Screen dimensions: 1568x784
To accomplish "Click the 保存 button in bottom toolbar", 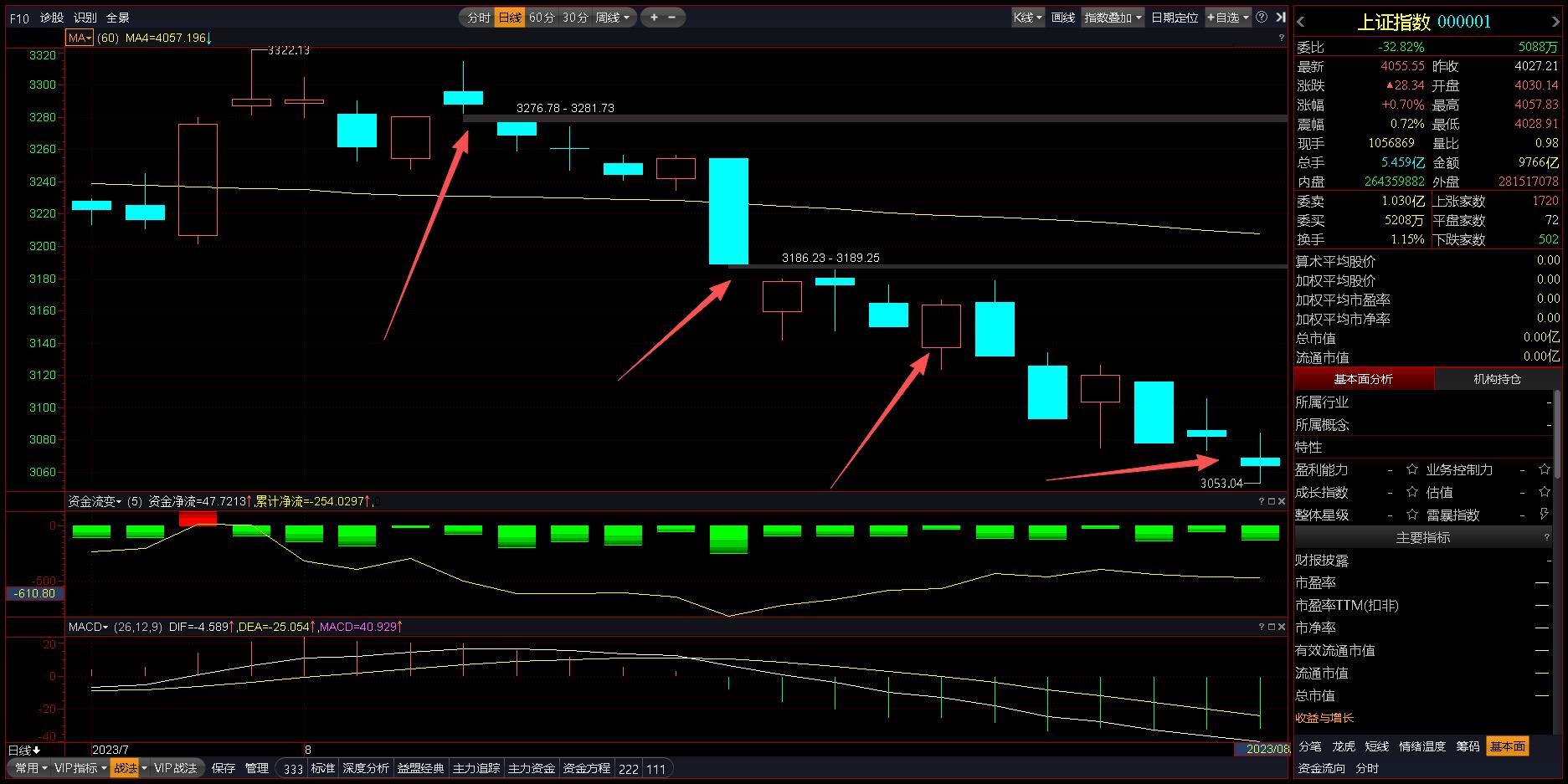I will click(x=224, y=768).
